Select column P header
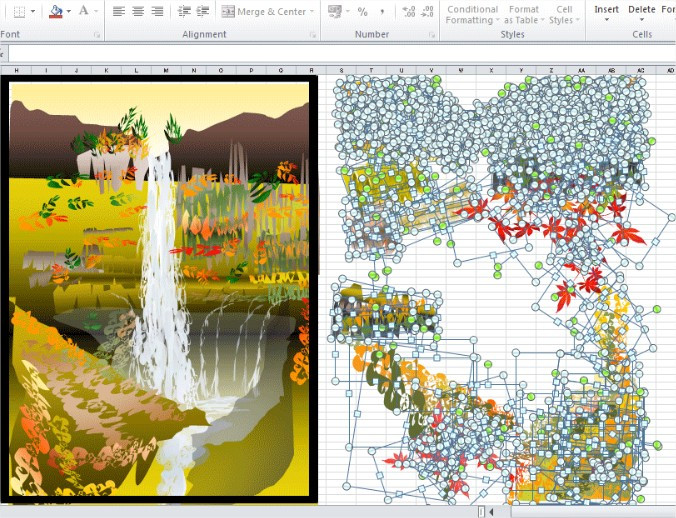676x518 pixels. pos(251,70)
